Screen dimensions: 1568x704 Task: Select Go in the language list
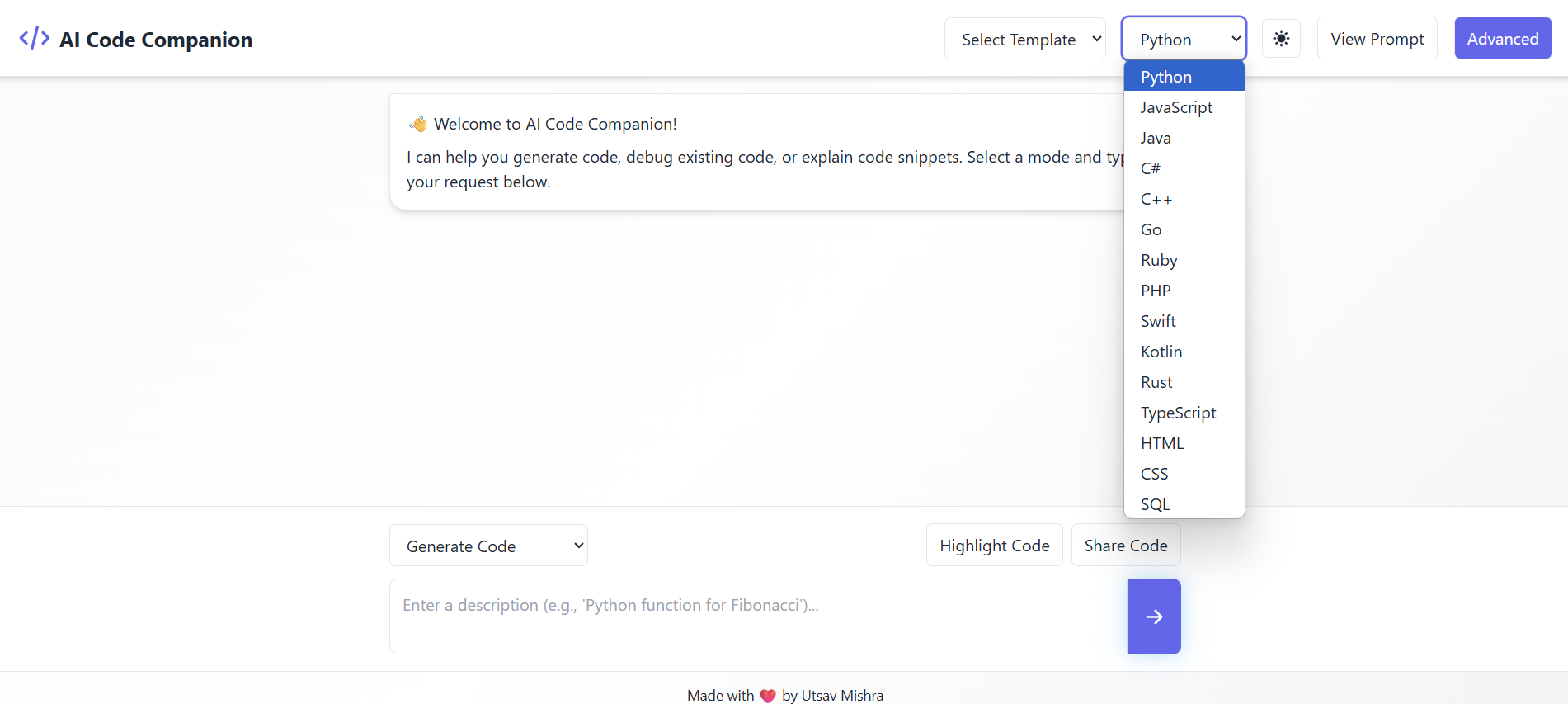pyautogui.click(x=1184, y=229)
